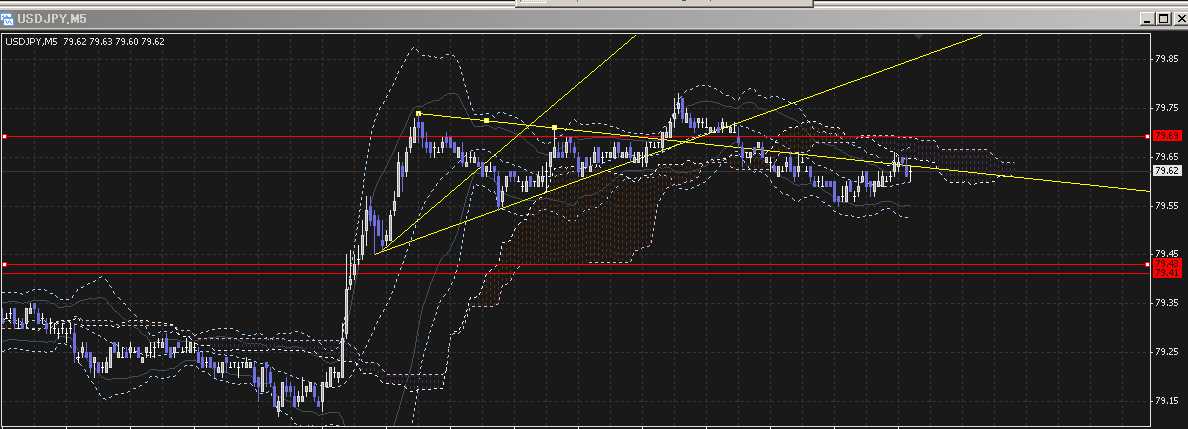Click right handle of 79.69 horizontal line

click(x=1145, y=136)
